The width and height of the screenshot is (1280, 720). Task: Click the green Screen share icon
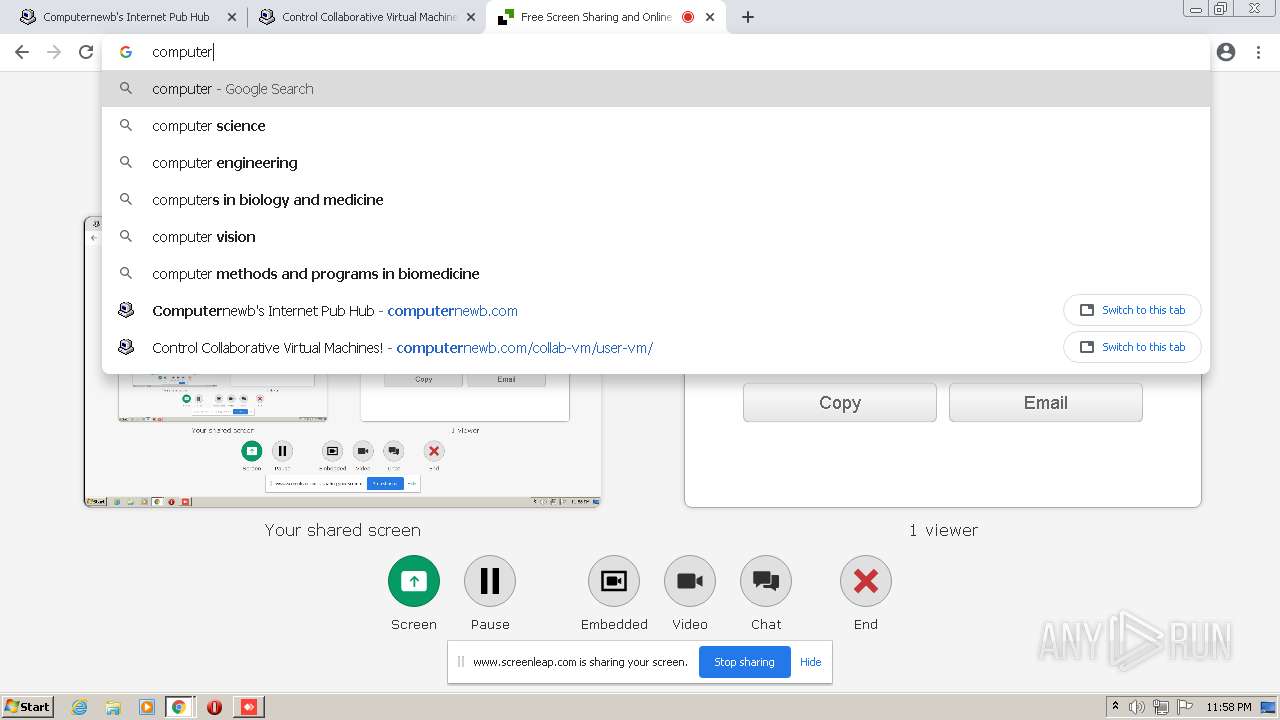pos(414,581)
